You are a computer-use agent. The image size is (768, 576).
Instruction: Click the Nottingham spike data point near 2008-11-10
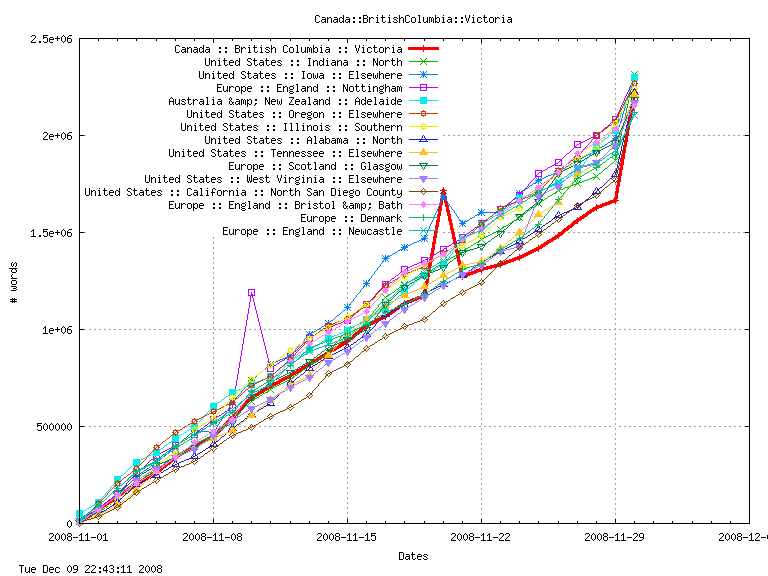click(251, 292)
